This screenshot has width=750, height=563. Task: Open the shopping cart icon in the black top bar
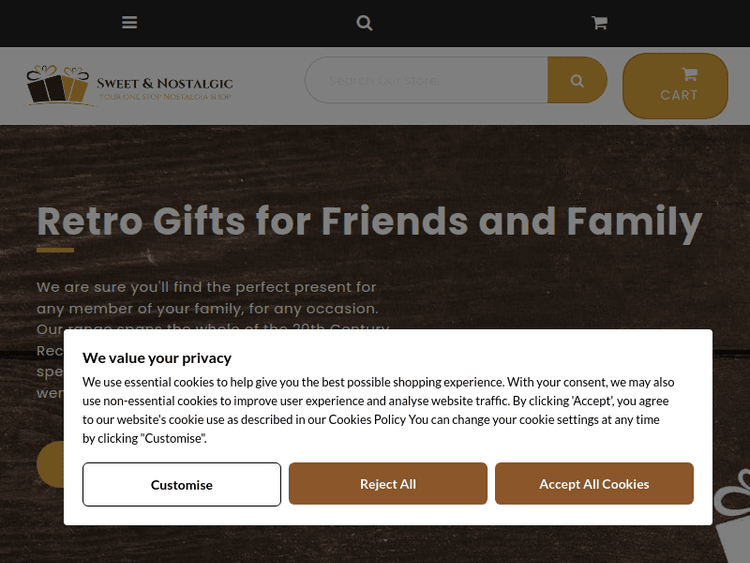point(599,22)
